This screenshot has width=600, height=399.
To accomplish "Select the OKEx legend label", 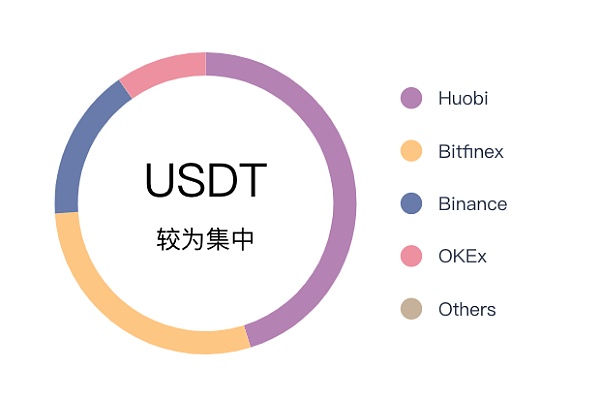I will [462, 256].
